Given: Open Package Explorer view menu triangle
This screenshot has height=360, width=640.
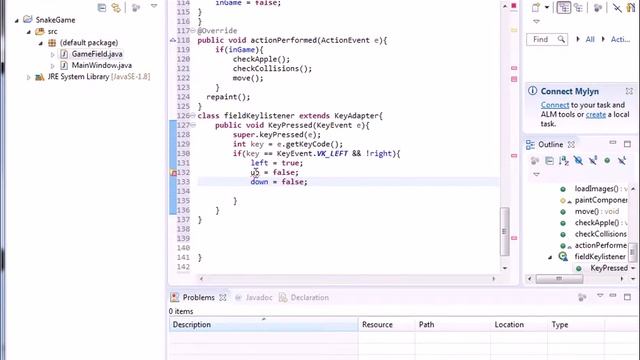Looking at the screenshot, I should point(154,6).
